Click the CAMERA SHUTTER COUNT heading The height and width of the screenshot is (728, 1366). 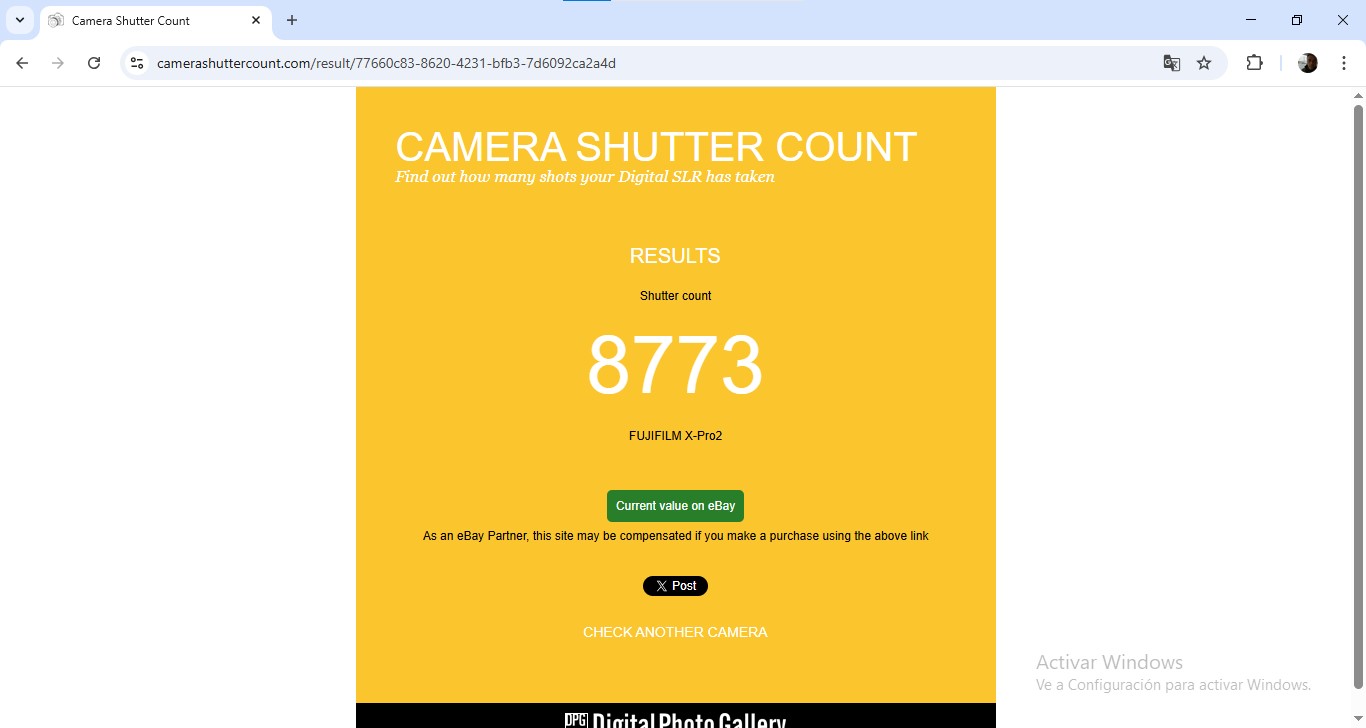coord(656,147)
